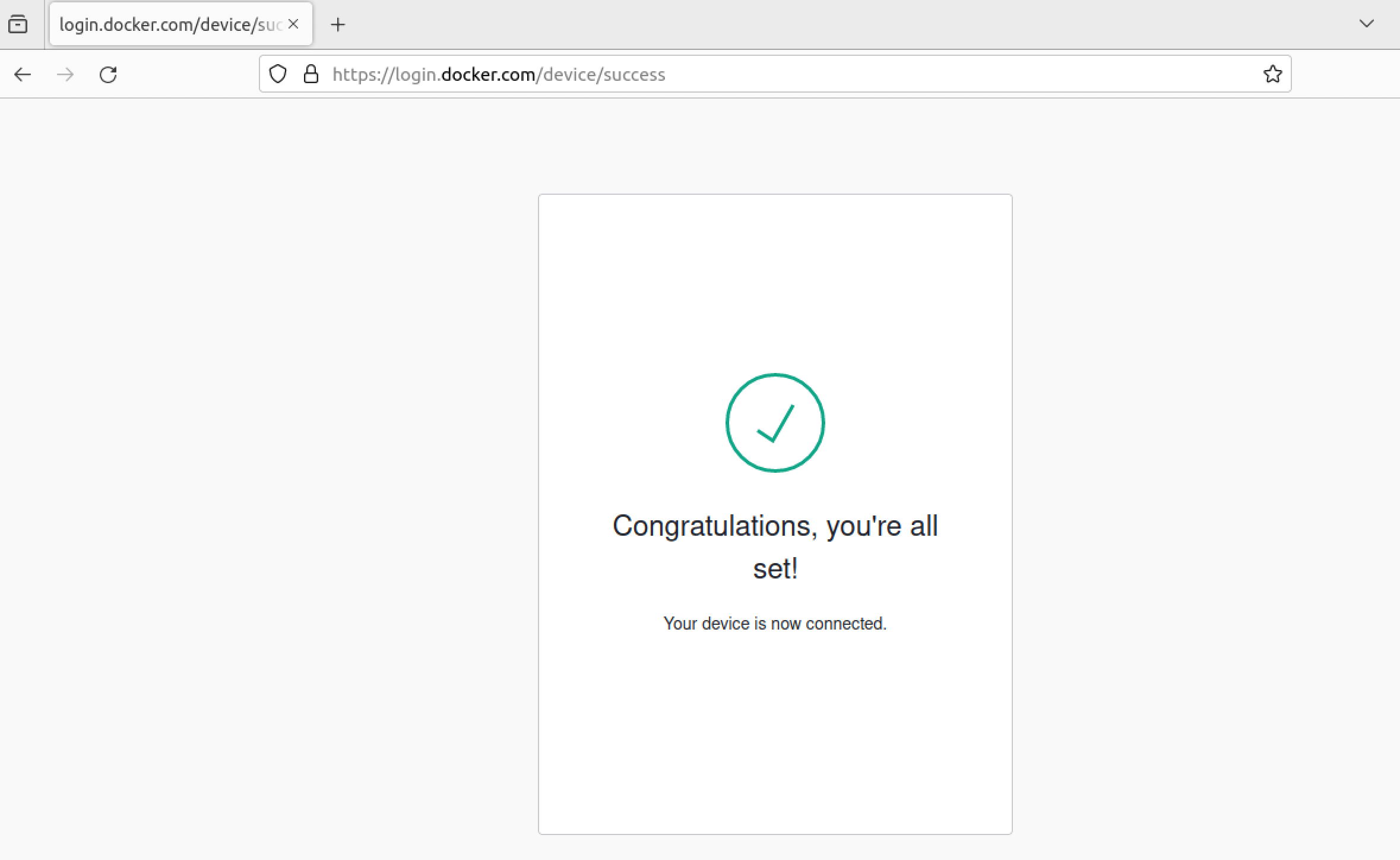Click the blank upper area of white card
The height and width of the screenshot is (860, 1400).
(x=775, y=273)
